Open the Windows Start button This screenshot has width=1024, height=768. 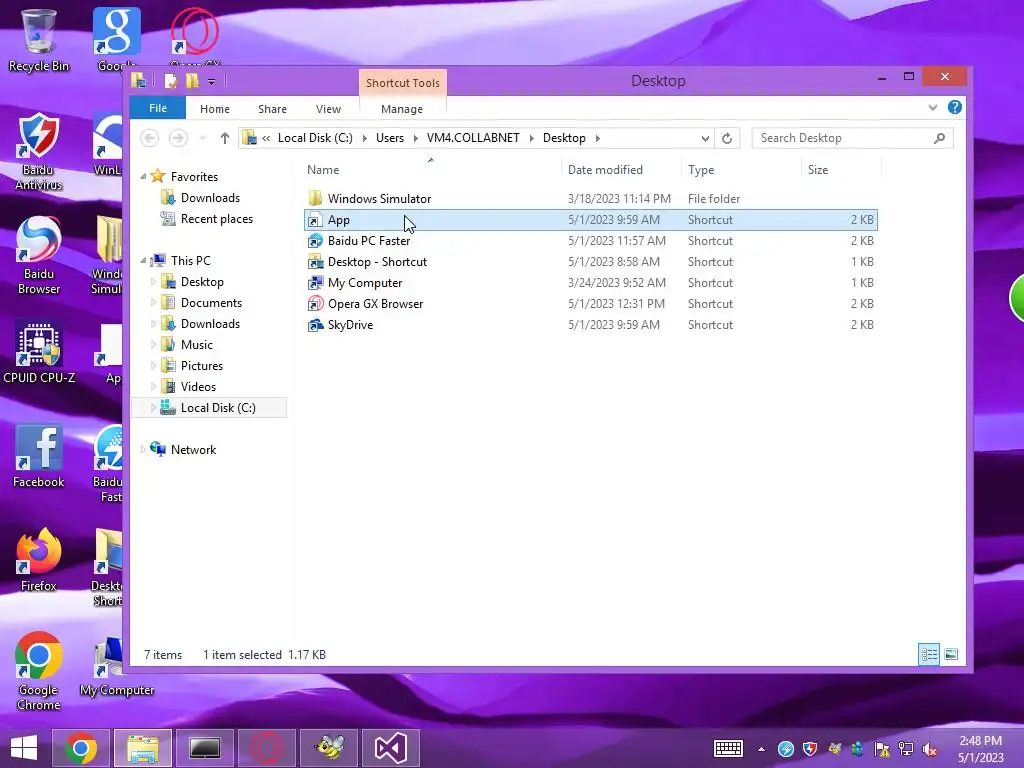coord(24,748)
